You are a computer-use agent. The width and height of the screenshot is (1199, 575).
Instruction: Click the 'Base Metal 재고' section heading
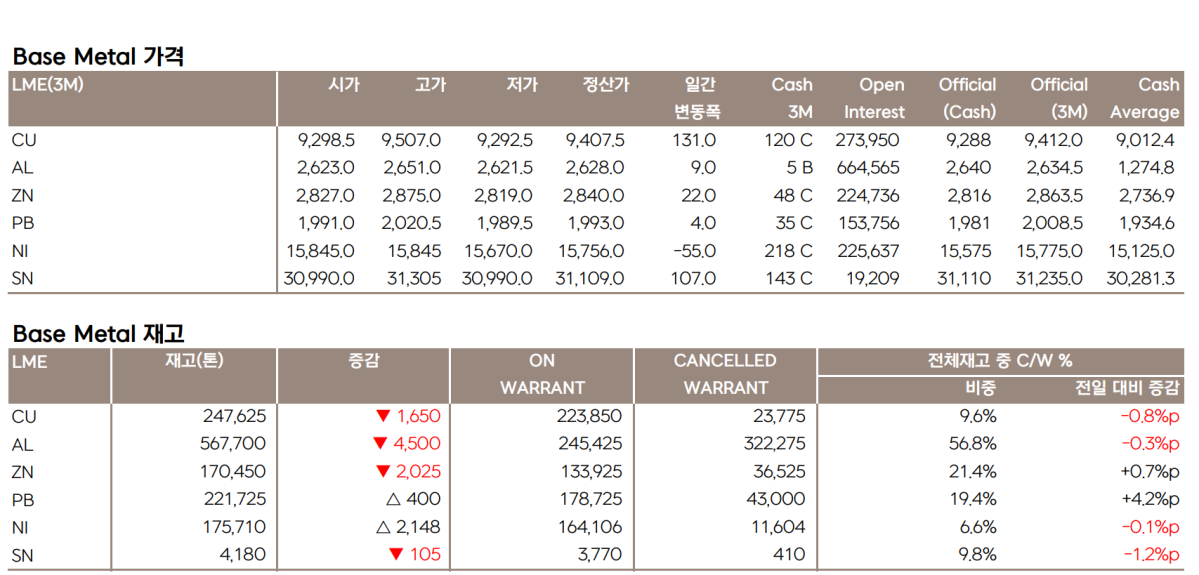98,333
